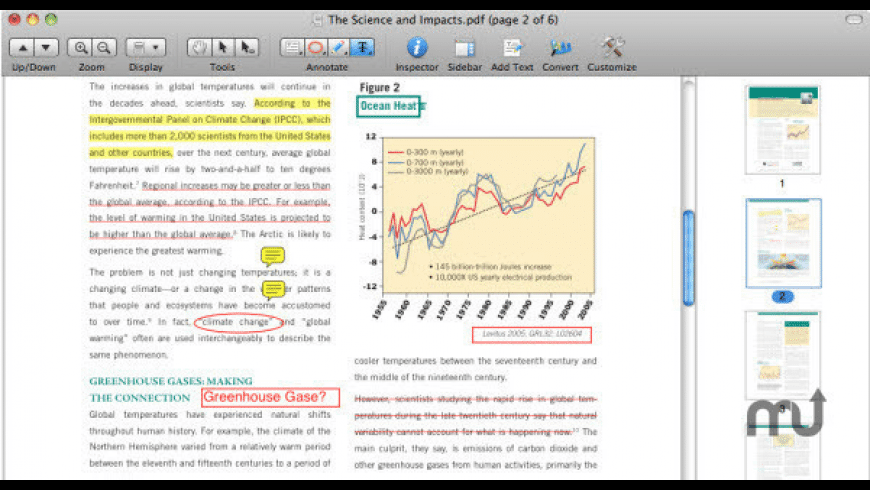Click the 'Figure 2' heading
This screenshot has width=870, height=490.
380,87
